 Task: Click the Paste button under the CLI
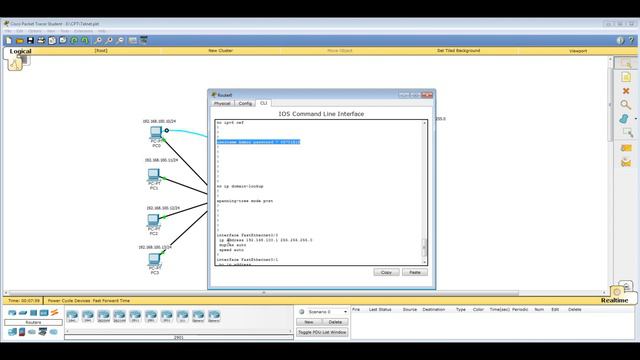point(415,272)
